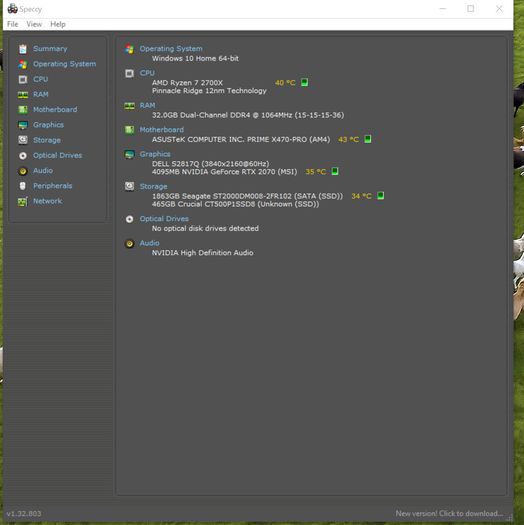Open the File menu
This screenshot has height=525, width=524.
(12, 24)
